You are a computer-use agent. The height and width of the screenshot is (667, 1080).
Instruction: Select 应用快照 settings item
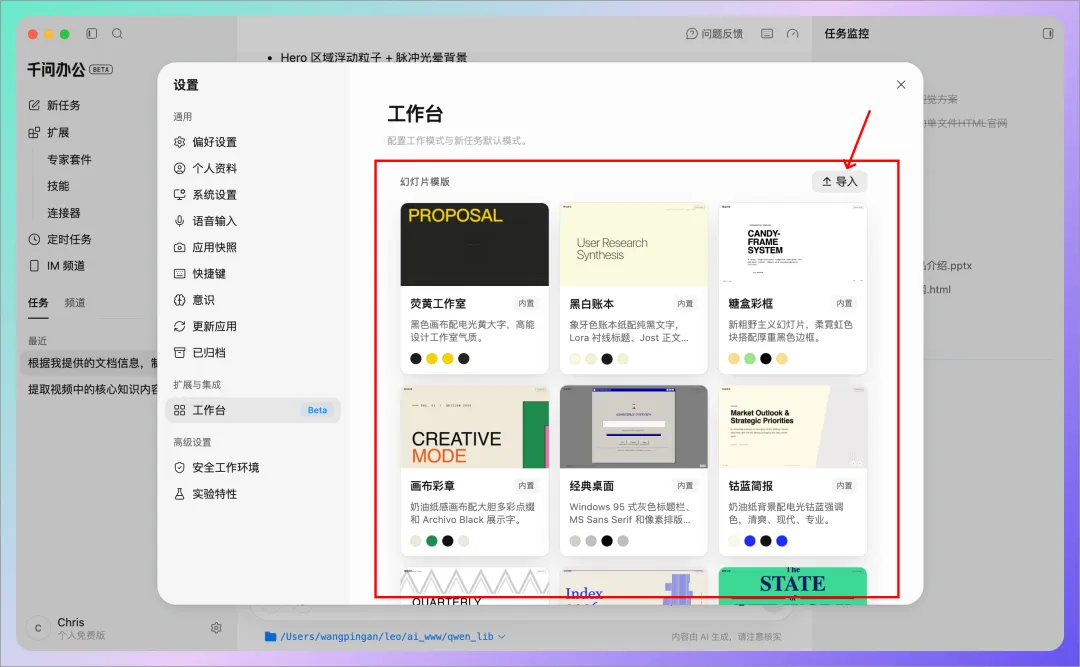pyautogui.click(x=255, y=247)
